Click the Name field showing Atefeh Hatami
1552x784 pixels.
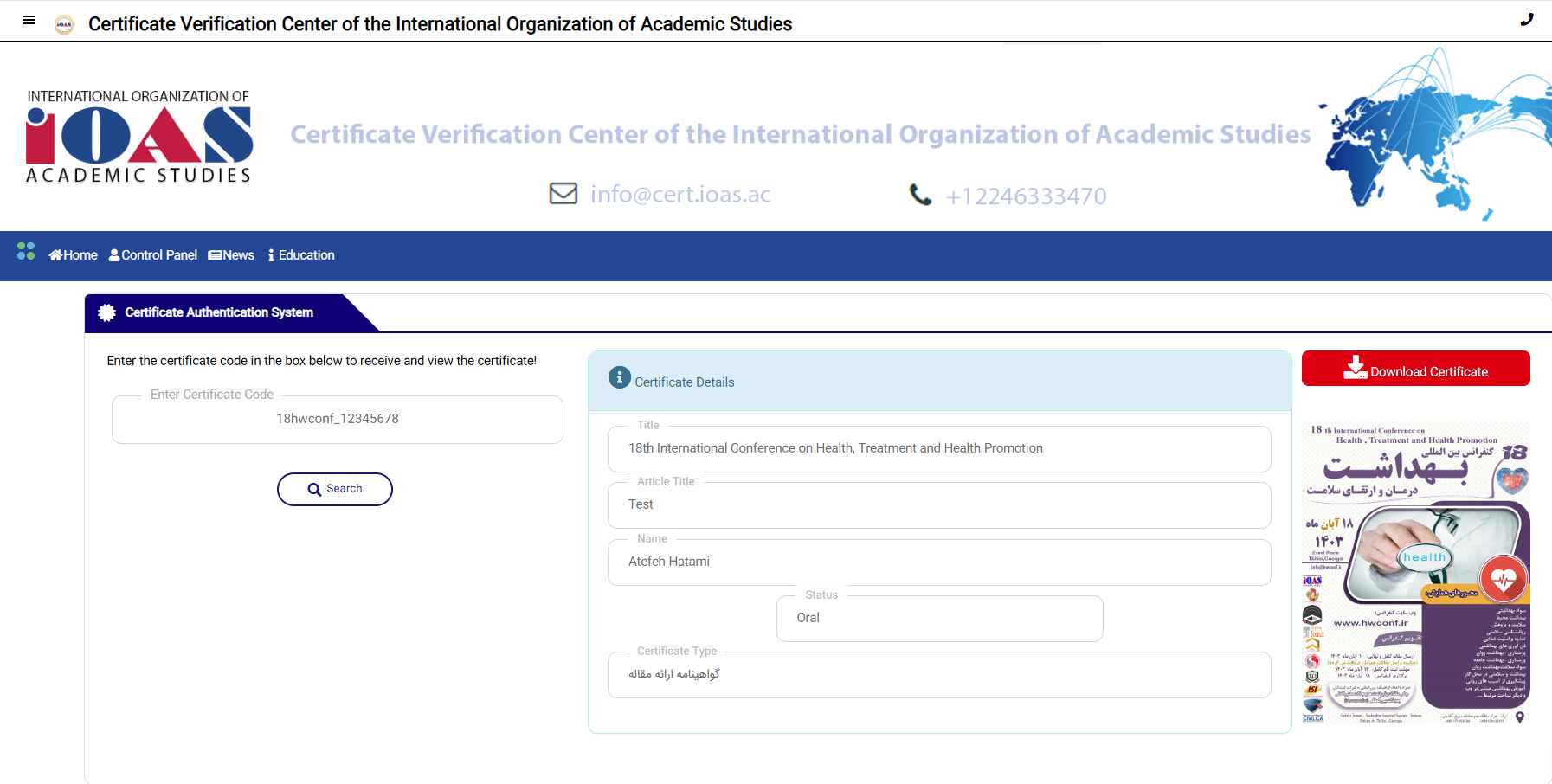click(939, 562)
